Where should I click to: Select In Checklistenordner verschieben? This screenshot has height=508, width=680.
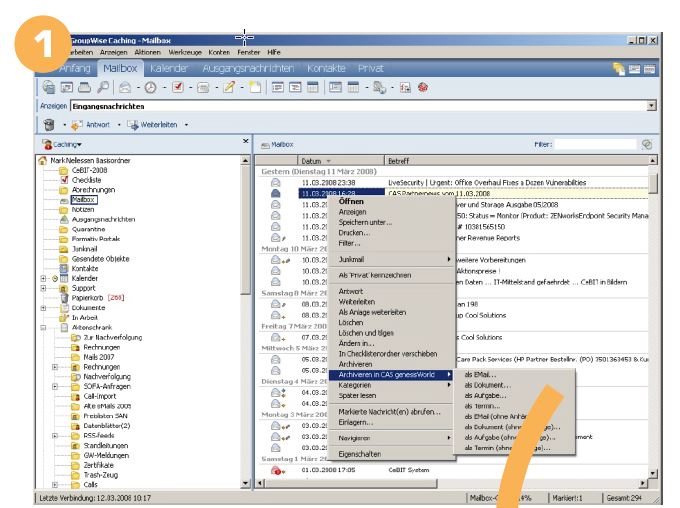click(388, 354)
